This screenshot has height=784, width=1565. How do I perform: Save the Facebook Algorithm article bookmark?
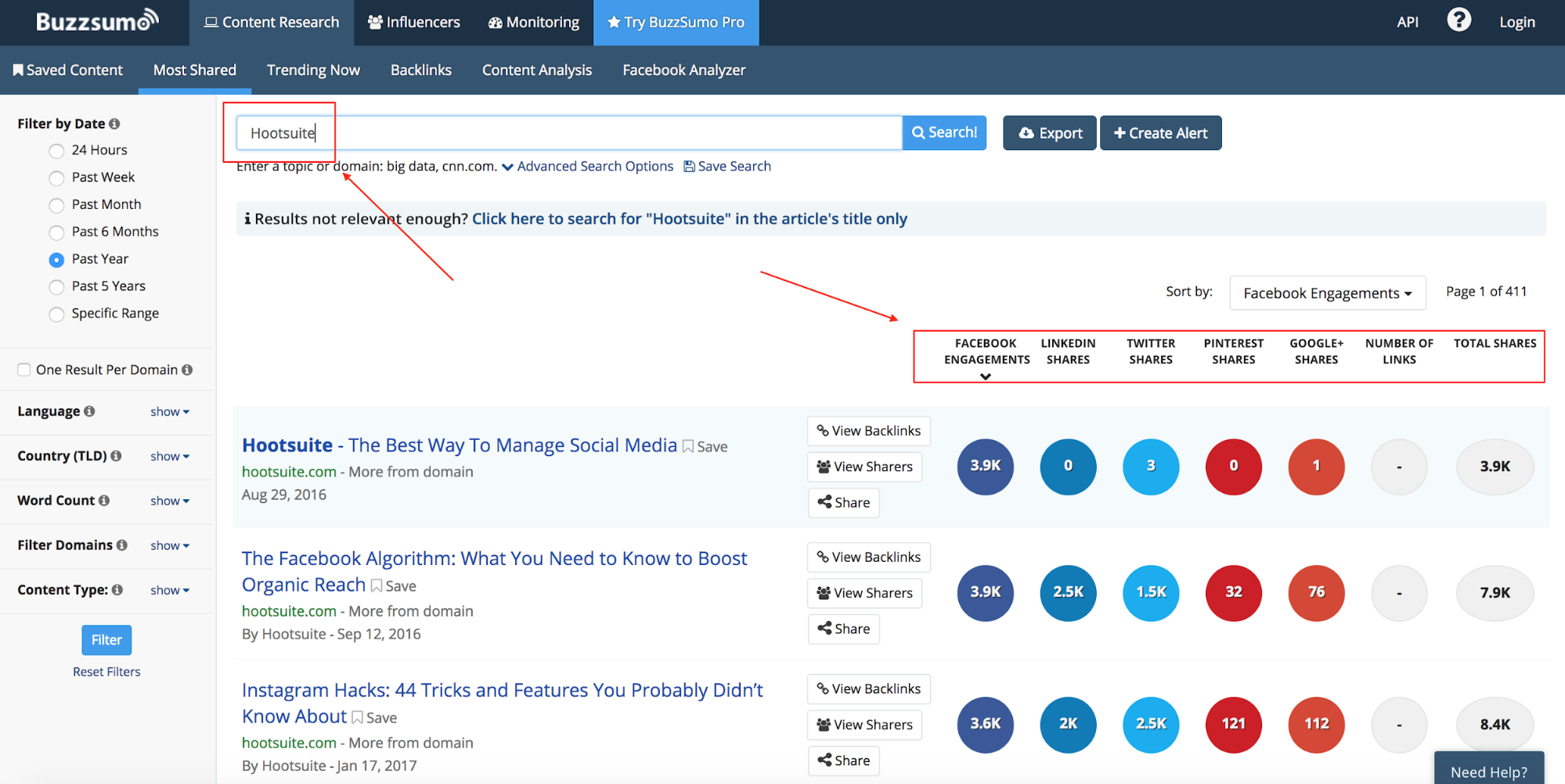(x=393, y=585)
